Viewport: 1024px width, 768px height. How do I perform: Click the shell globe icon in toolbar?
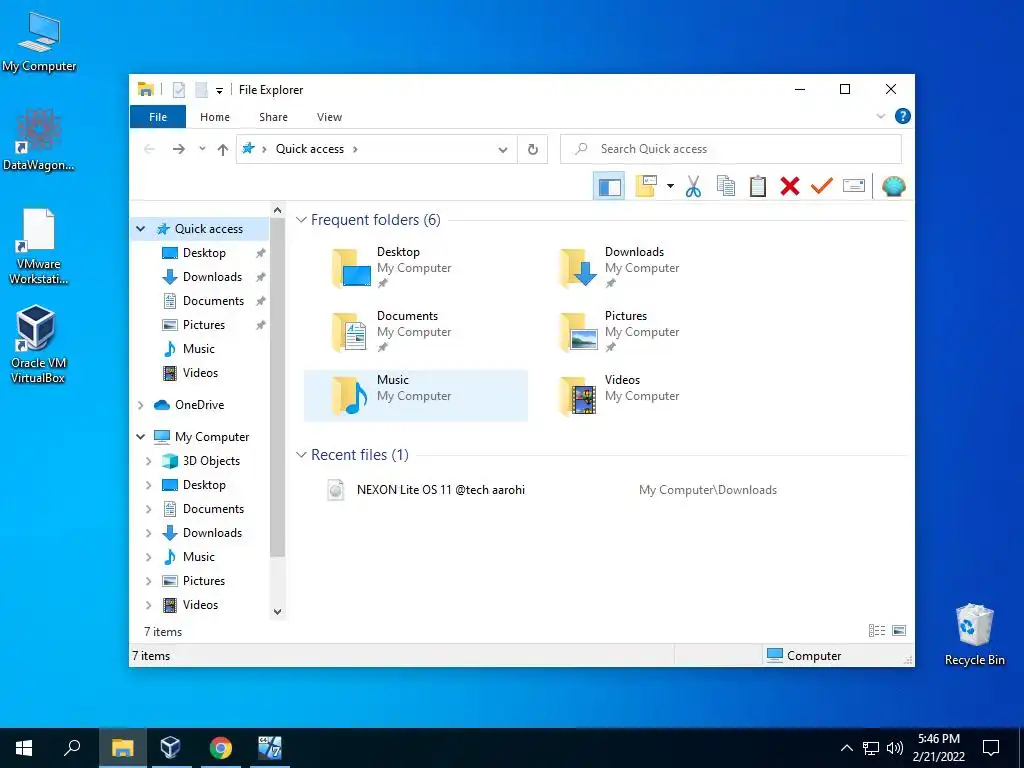click(893, 187)
